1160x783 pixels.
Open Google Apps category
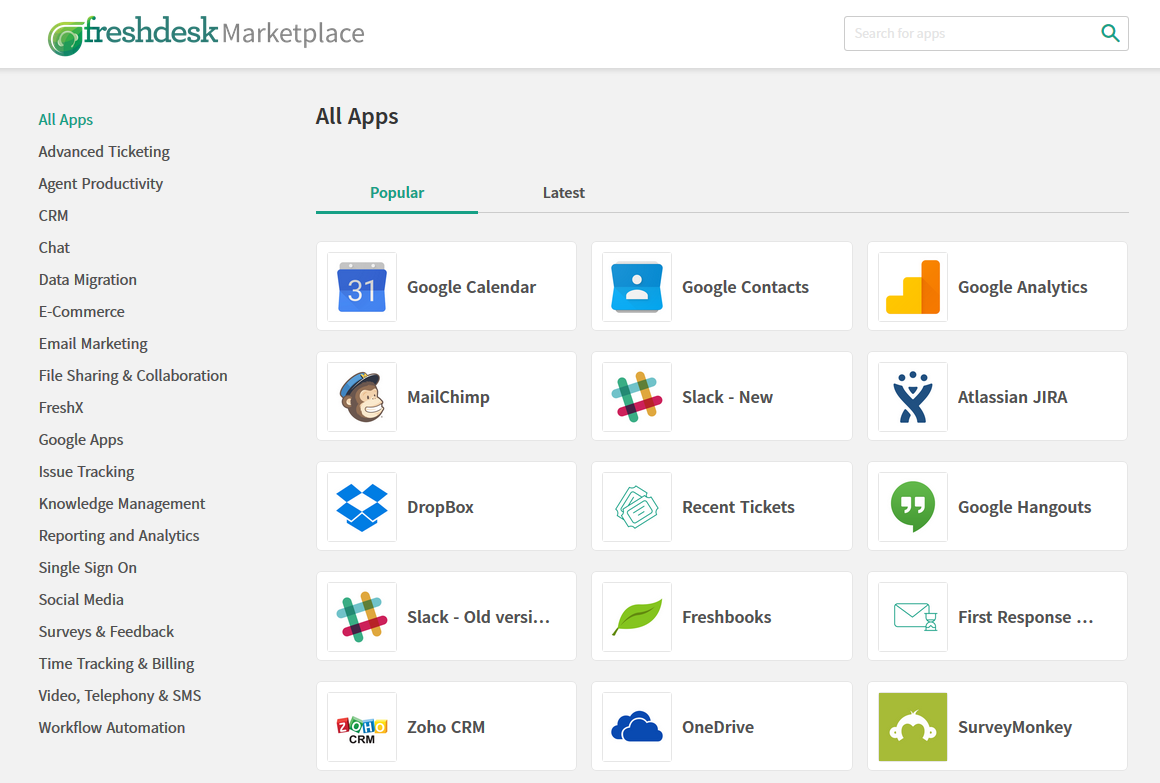click(81, 440)
